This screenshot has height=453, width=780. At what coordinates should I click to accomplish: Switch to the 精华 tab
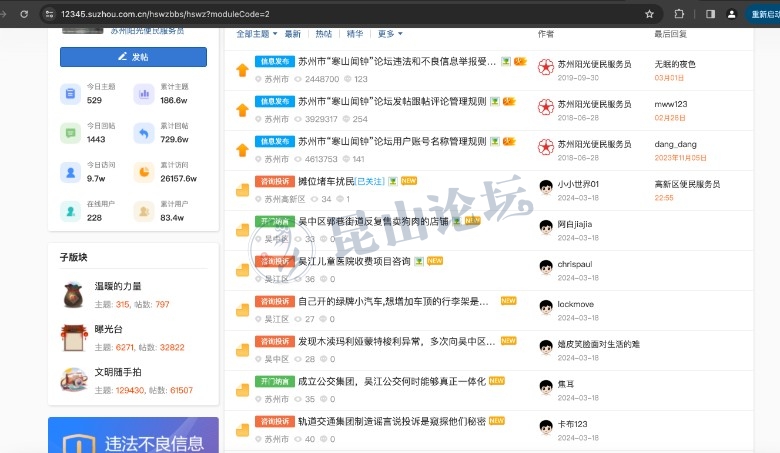click(x=354, y=34)
